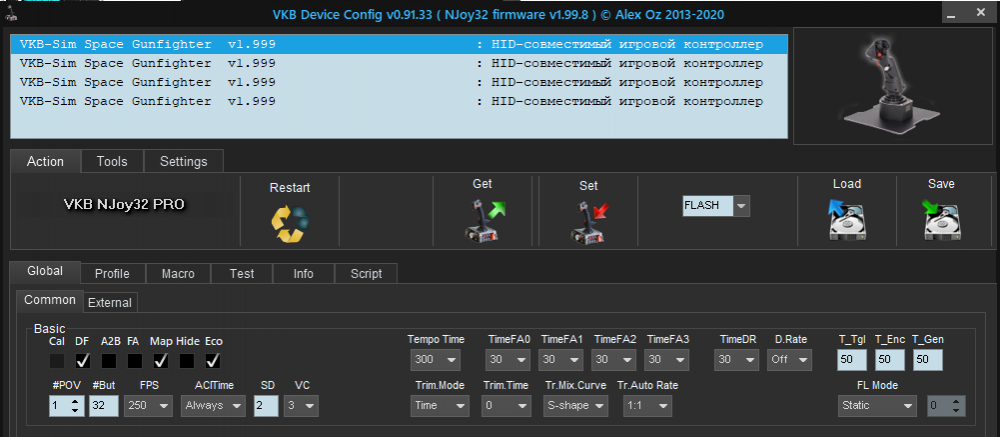Open the Macro tab

[x=178, y=274]
